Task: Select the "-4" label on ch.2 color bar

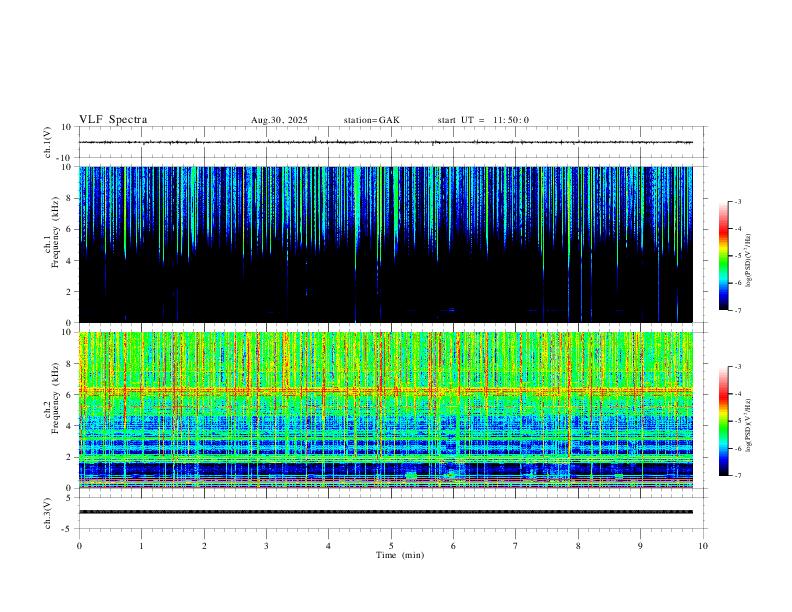Action: [x=738, y=394]
